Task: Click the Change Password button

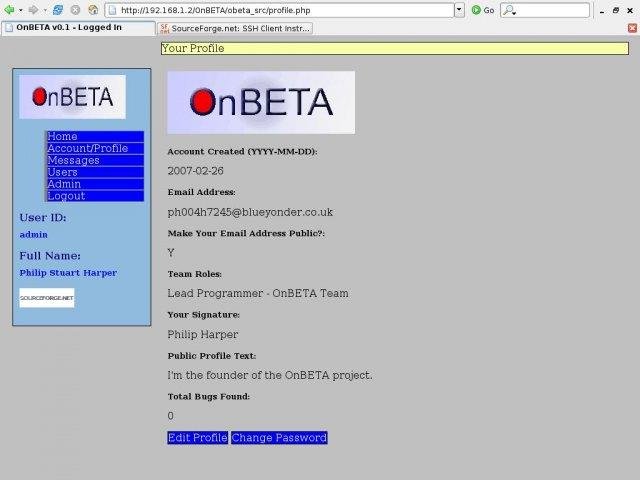Action: click(x=279, y=438)
